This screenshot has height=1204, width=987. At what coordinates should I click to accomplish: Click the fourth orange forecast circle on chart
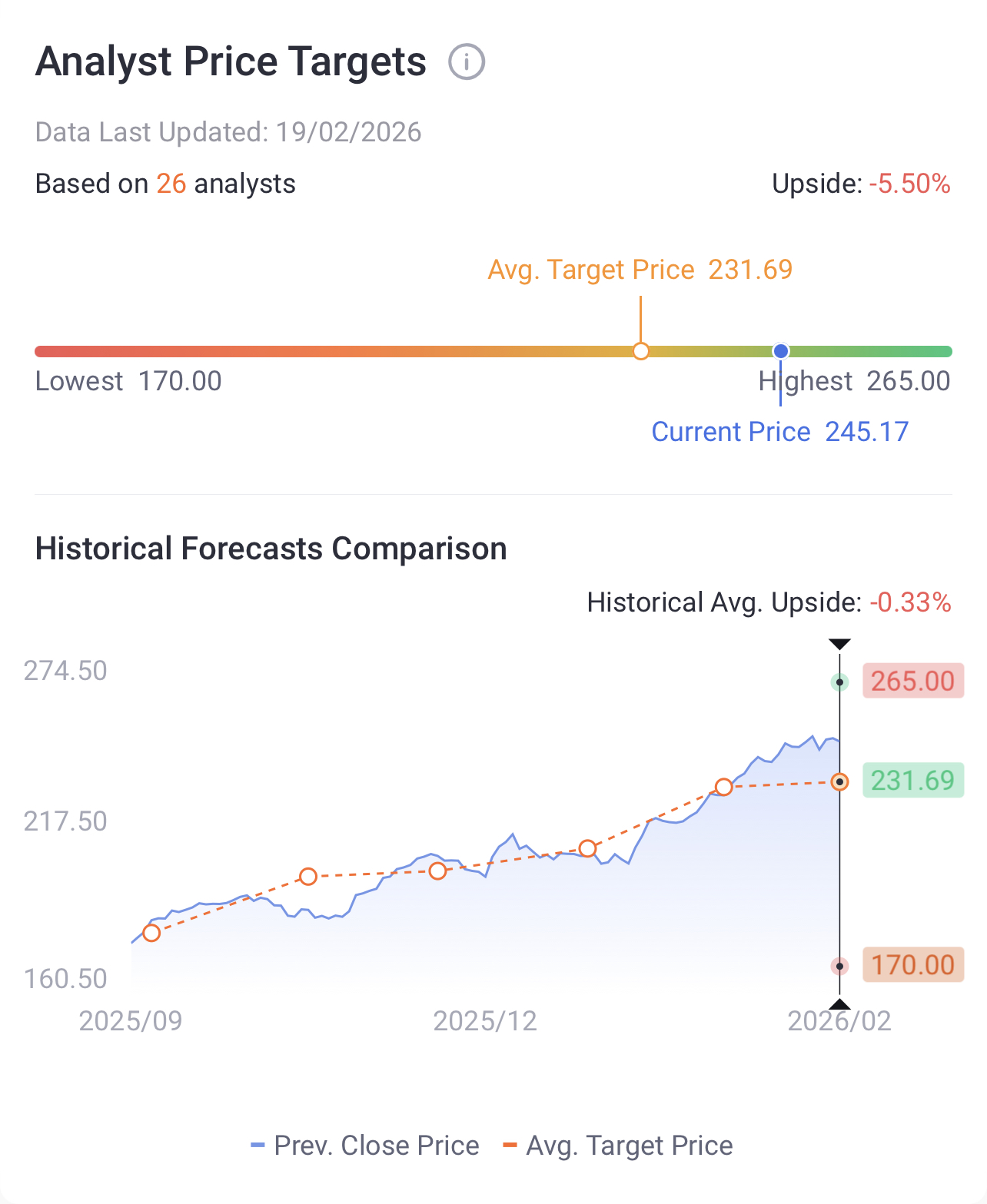[587, 848]
